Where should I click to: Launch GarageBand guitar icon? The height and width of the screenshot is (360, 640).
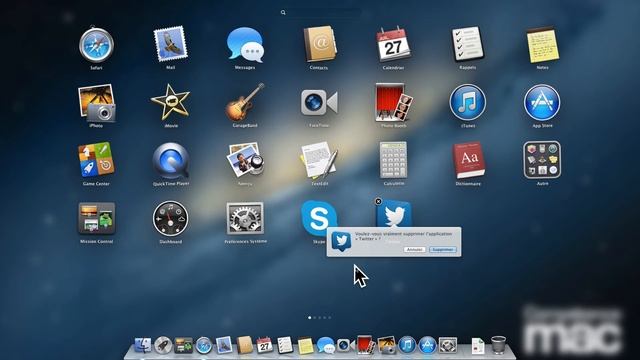tap(245, 102)
